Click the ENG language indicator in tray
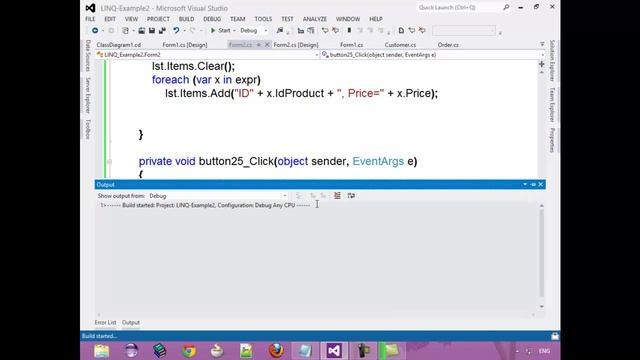 click(544, 351)
